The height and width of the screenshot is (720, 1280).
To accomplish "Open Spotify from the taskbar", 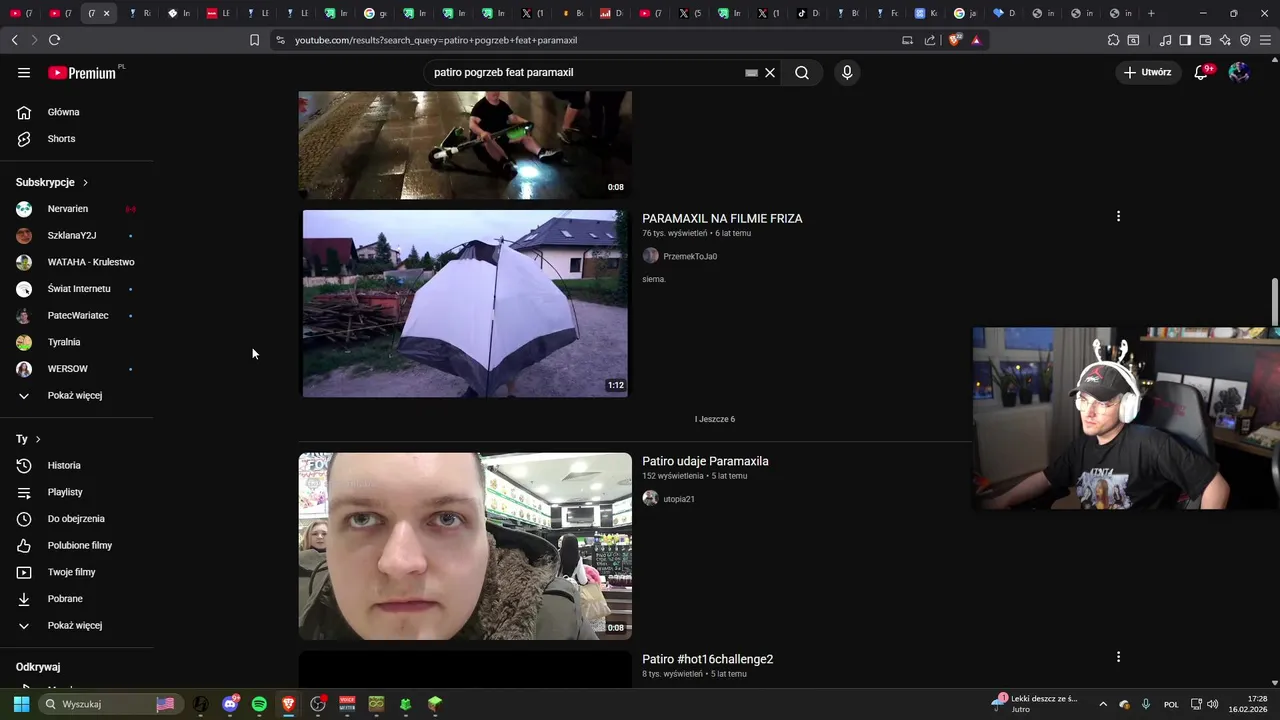I will tap(259, 704).
